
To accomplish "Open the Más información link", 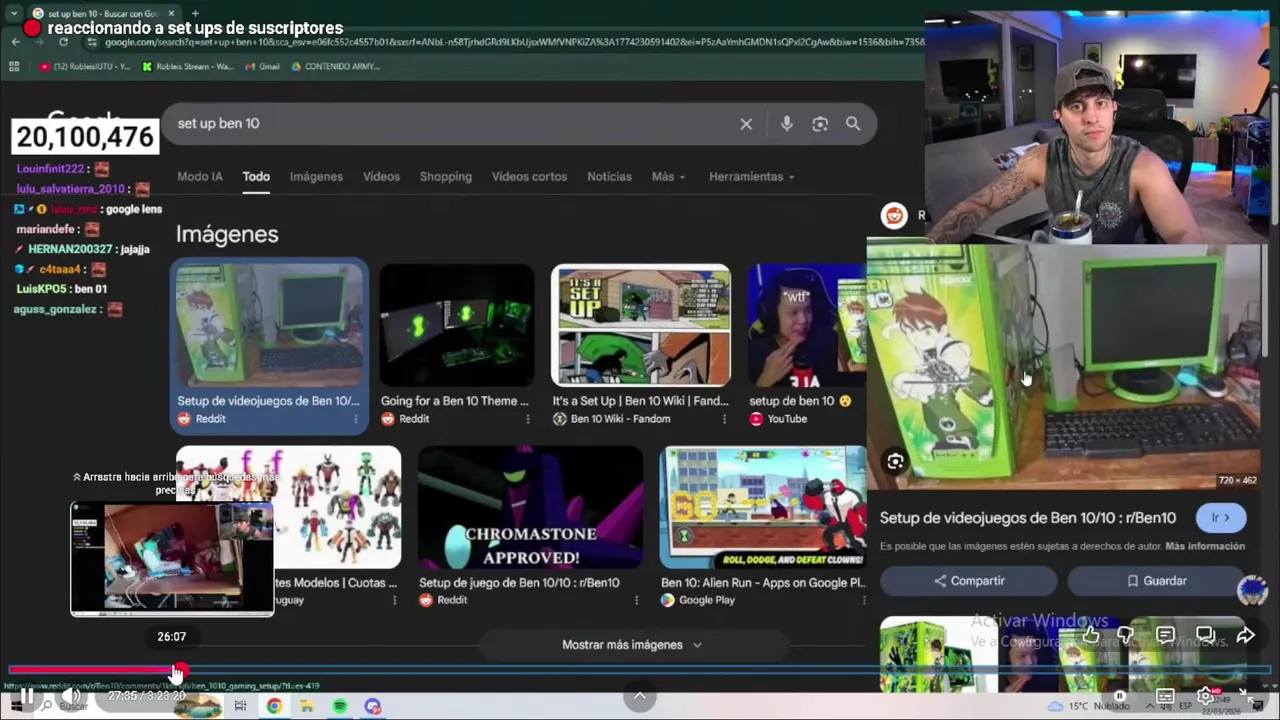I will coord(1205,546).
